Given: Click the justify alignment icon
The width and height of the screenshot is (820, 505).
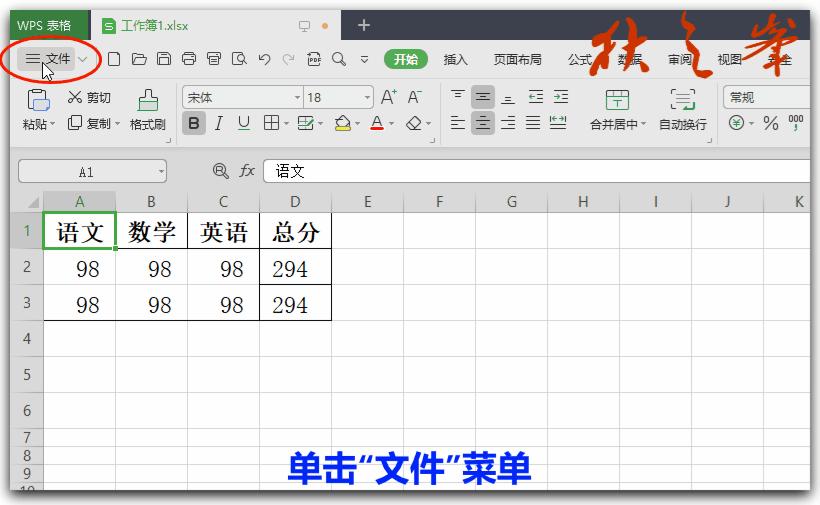Looking at the screenshot, I should tap(533, 123).
